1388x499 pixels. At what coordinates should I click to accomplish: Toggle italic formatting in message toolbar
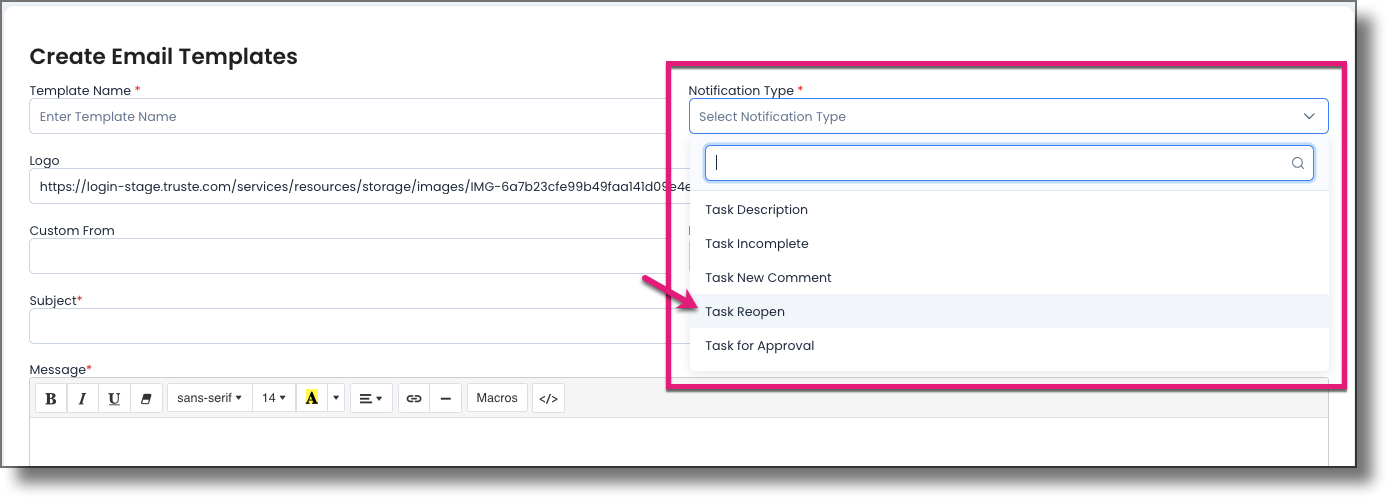point(83,398)
